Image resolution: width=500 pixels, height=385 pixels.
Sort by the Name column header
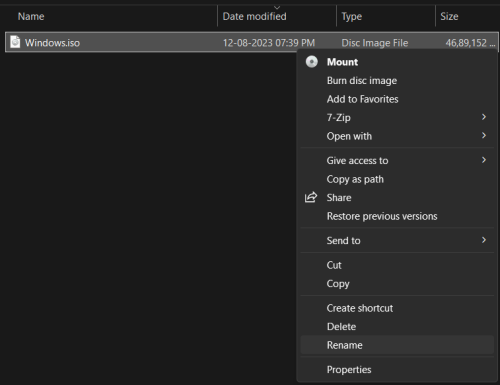31,16
